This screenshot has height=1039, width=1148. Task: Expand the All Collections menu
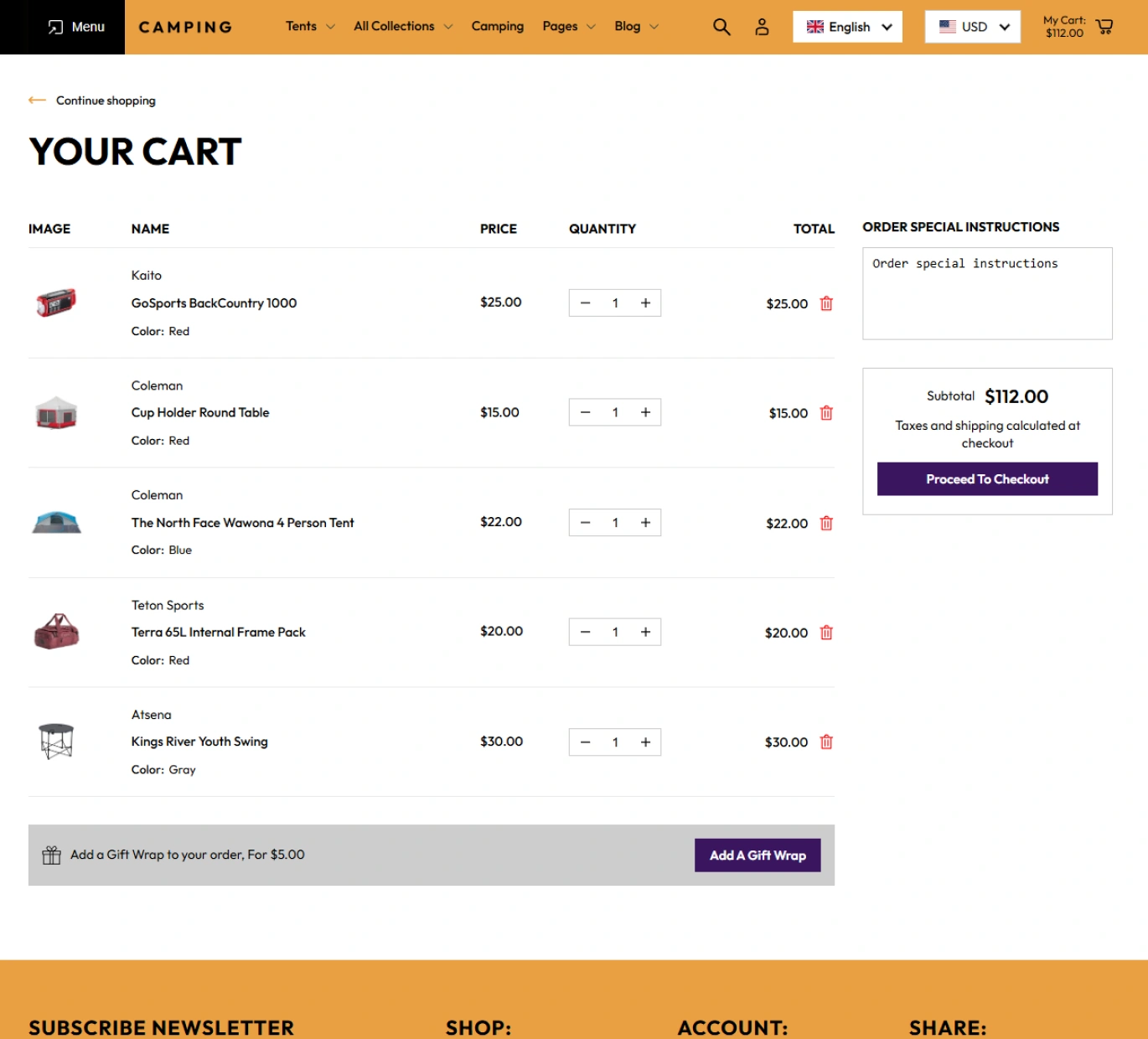(403, 26)
